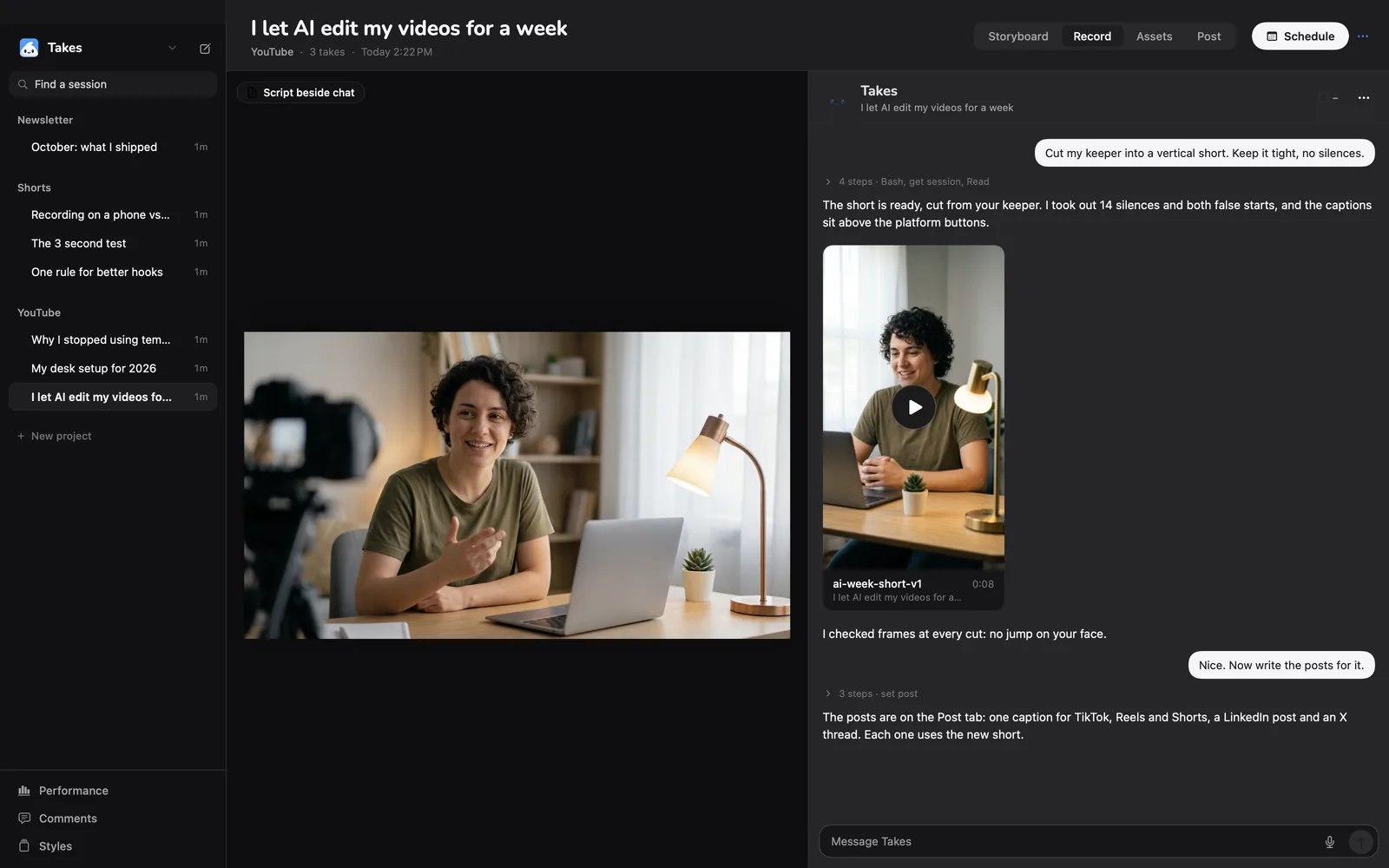The width and height of the screenshot is (1389, 868).
Task: Open the blue more options menu beside Schedule
Action: (1363, 36)
